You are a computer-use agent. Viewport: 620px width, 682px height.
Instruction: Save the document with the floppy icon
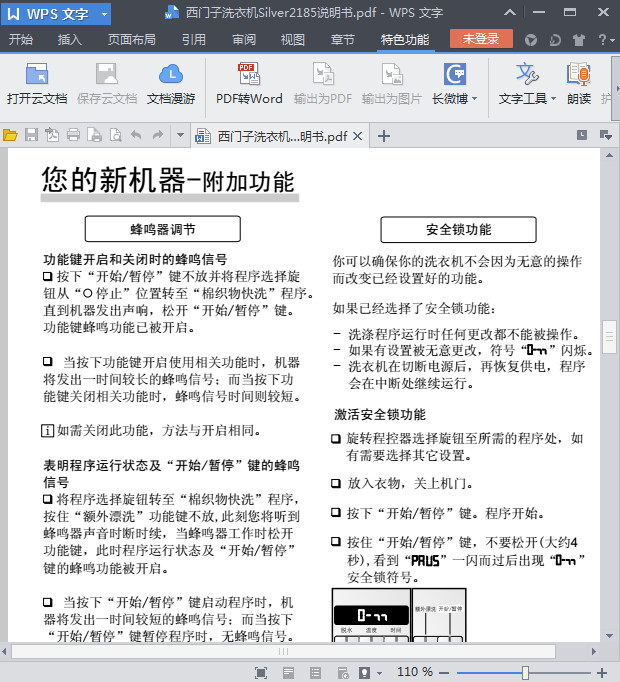point(31,136)
